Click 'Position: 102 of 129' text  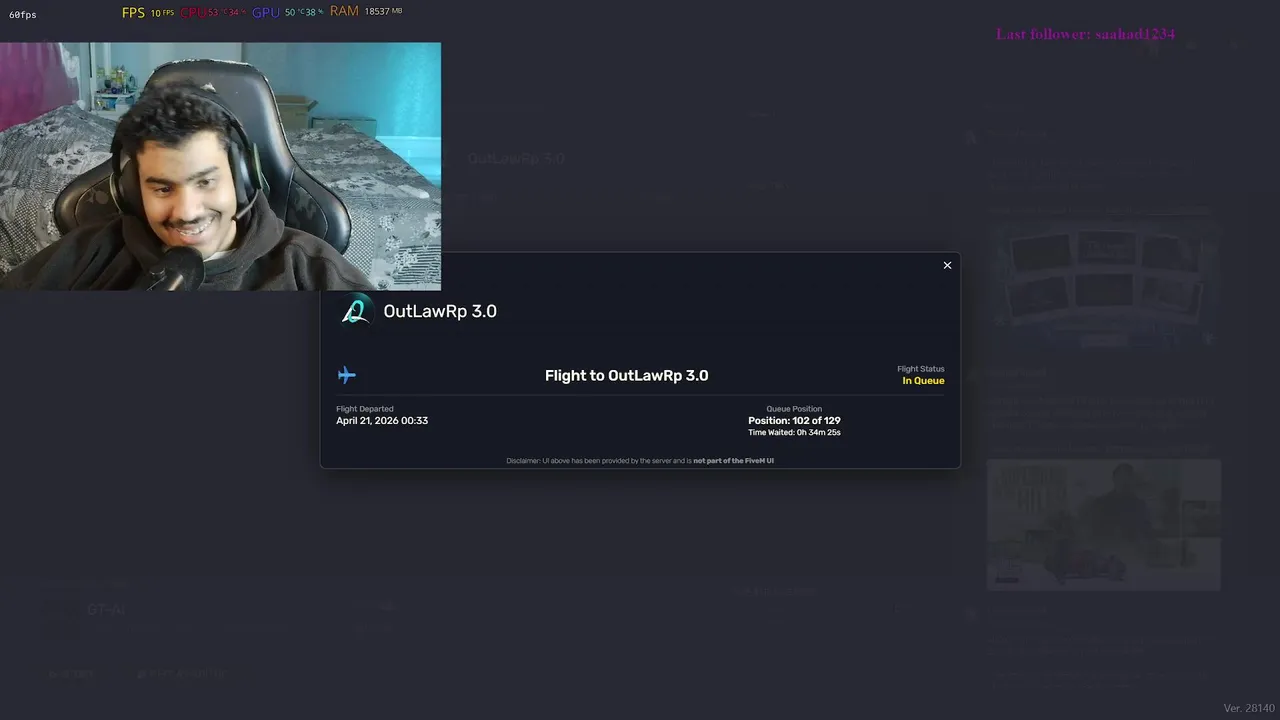click(x=794, y=421)
